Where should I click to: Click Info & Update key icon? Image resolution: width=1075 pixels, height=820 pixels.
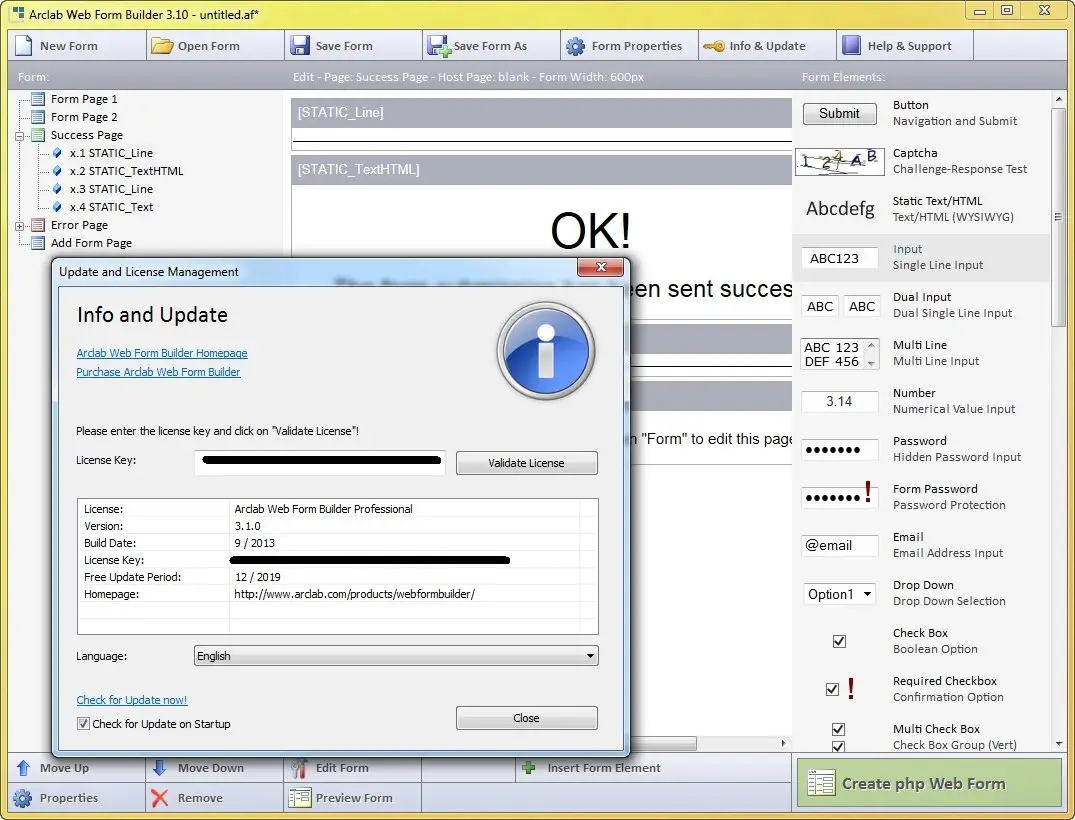click(714, 46)
